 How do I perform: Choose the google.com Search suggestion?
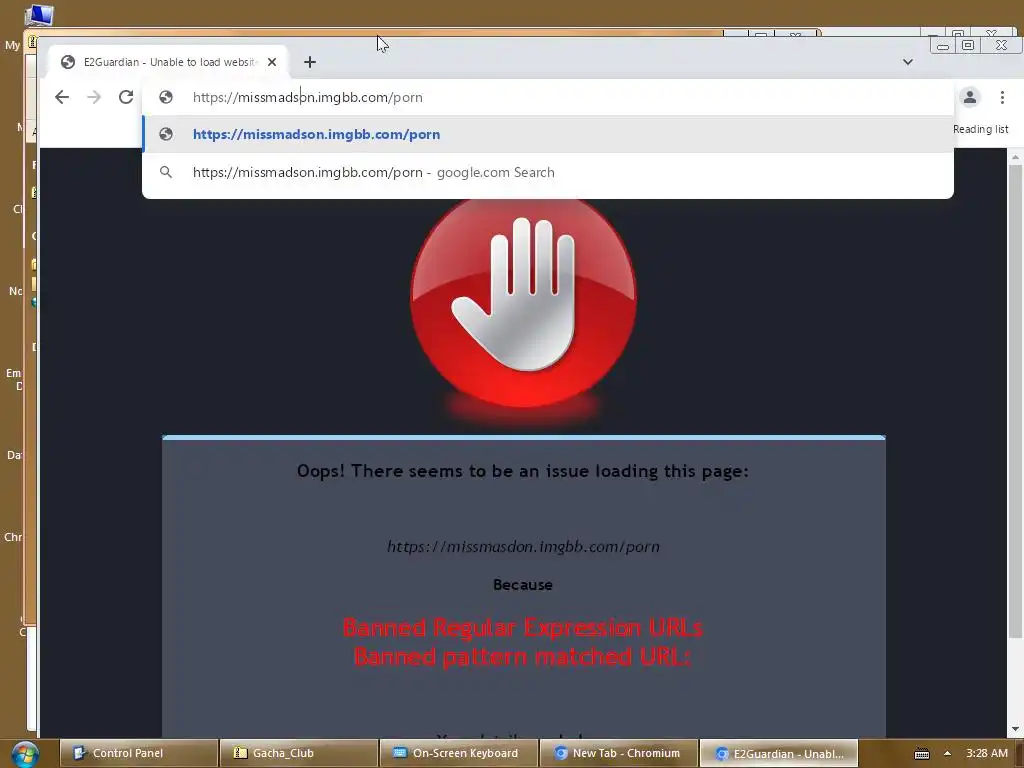[x=547, y=172]
